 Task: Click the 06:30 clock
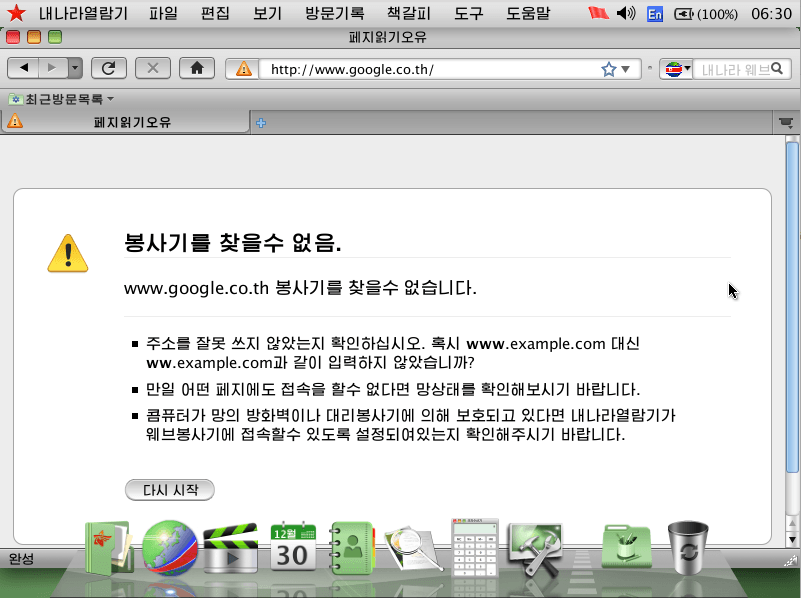point(771,14)
